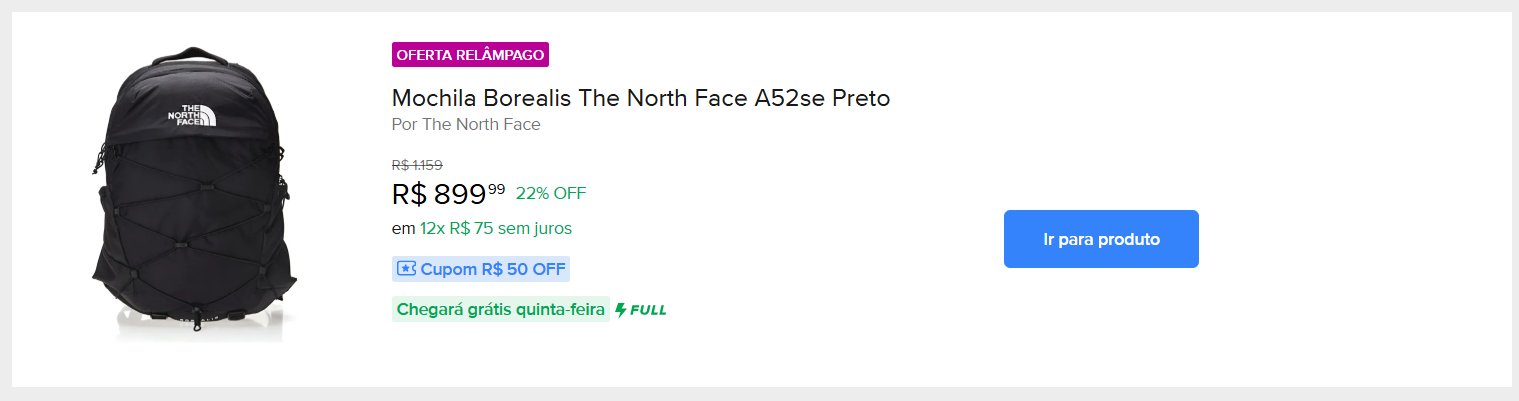The width and height of the screenshot is (1519, 401).
Task: Select the '22% OFF' discount text
Action: pos(551,193)
